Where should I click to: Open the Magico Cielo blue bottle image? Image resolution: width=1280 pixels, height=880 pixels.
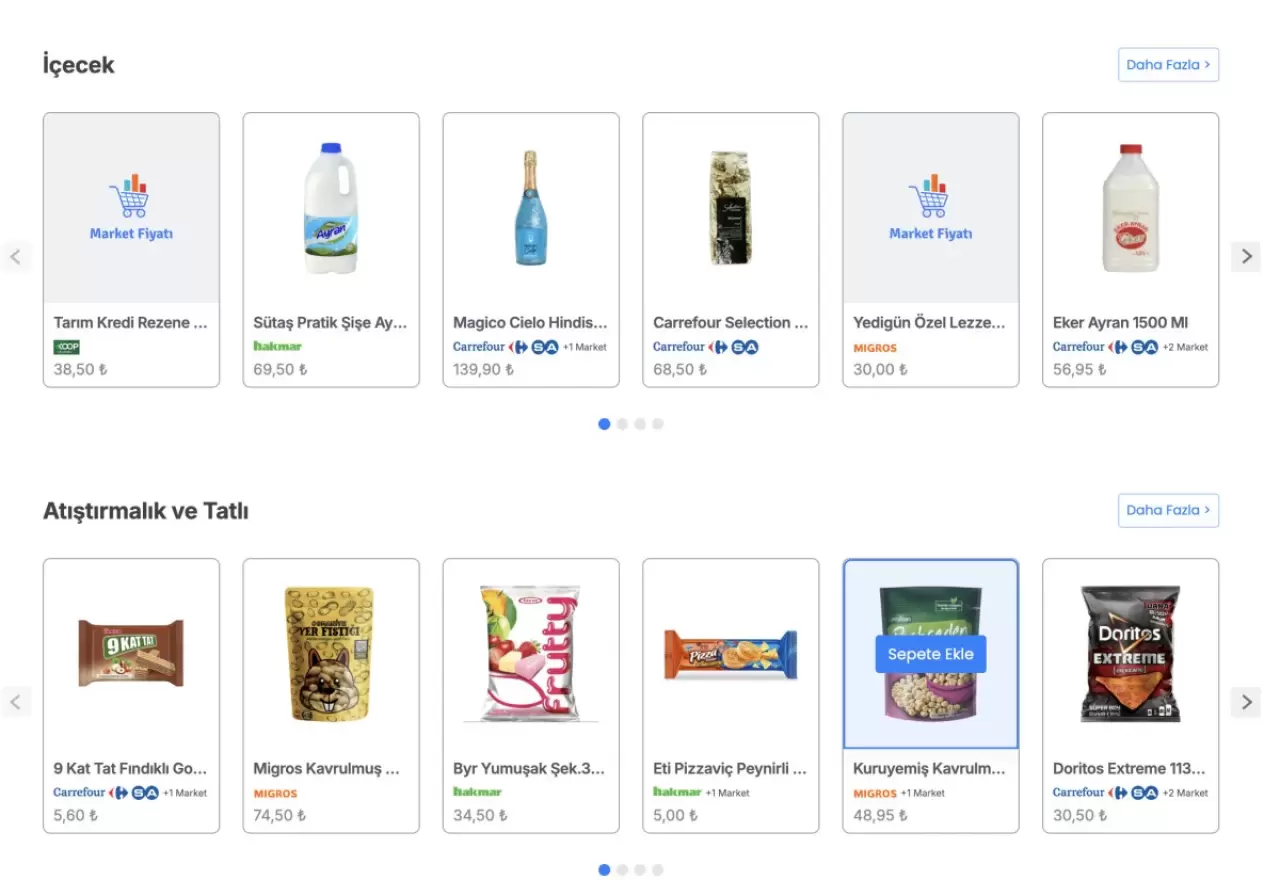coord(531,208)
